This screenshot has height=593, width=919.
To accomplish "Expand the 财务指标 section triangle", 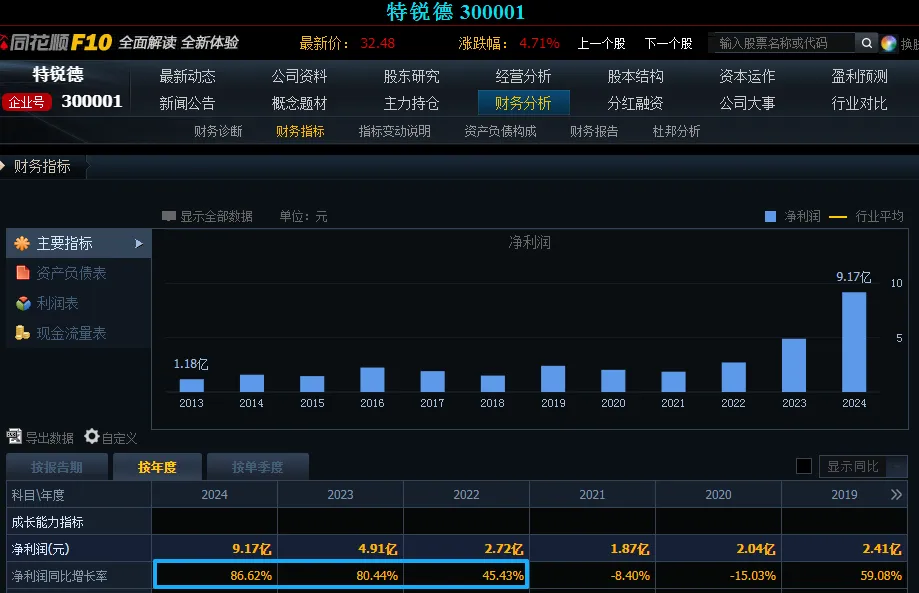I will (3, 166).
